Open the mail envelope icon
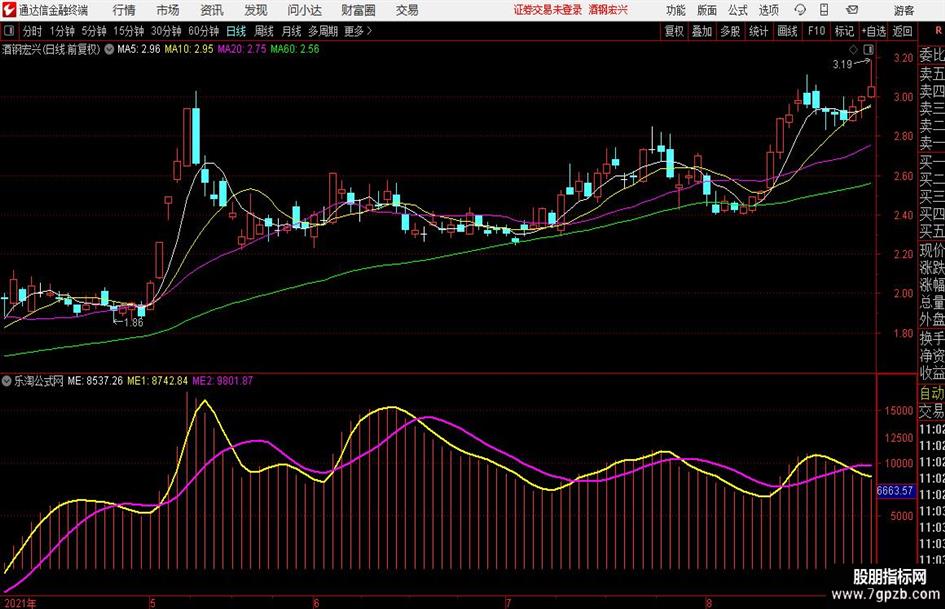 click(x=852, y=10)
